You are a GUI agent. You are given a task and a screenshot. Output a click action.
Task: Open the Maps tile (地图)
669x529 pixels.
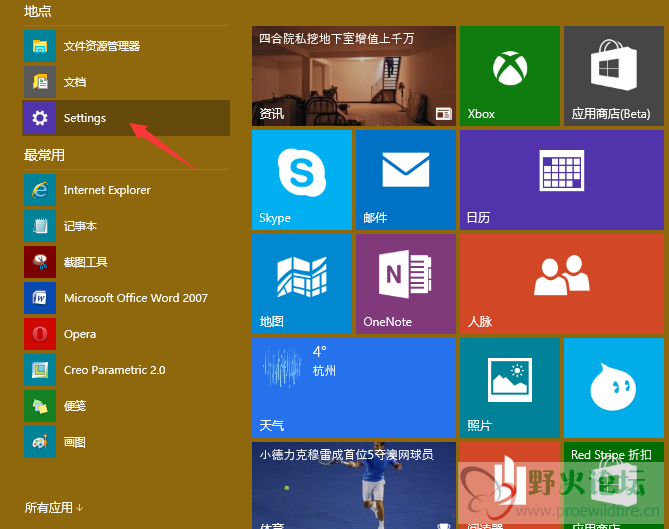[x=302, y=284]
